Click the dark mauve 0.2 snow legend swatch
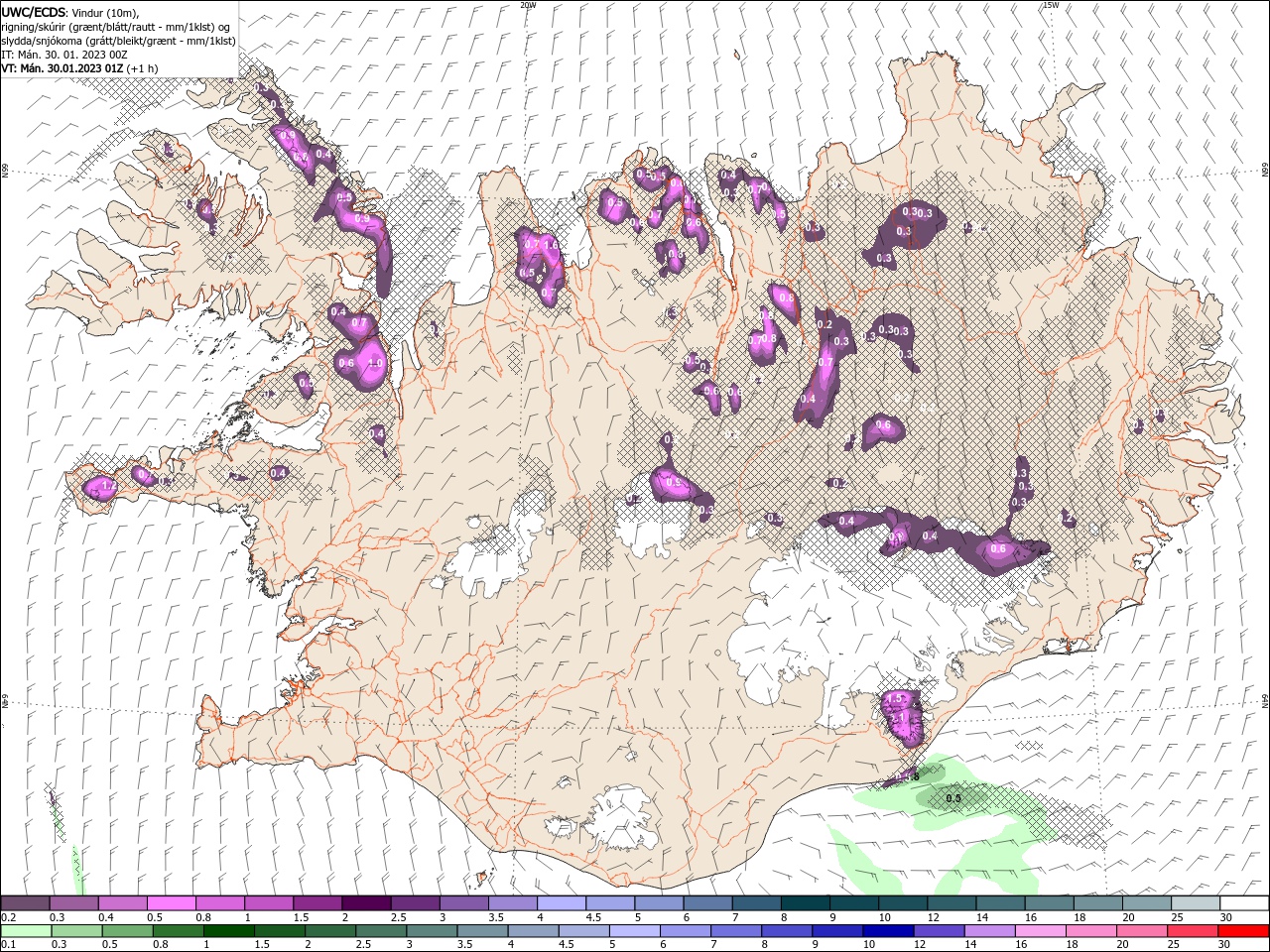 point(25,903)
